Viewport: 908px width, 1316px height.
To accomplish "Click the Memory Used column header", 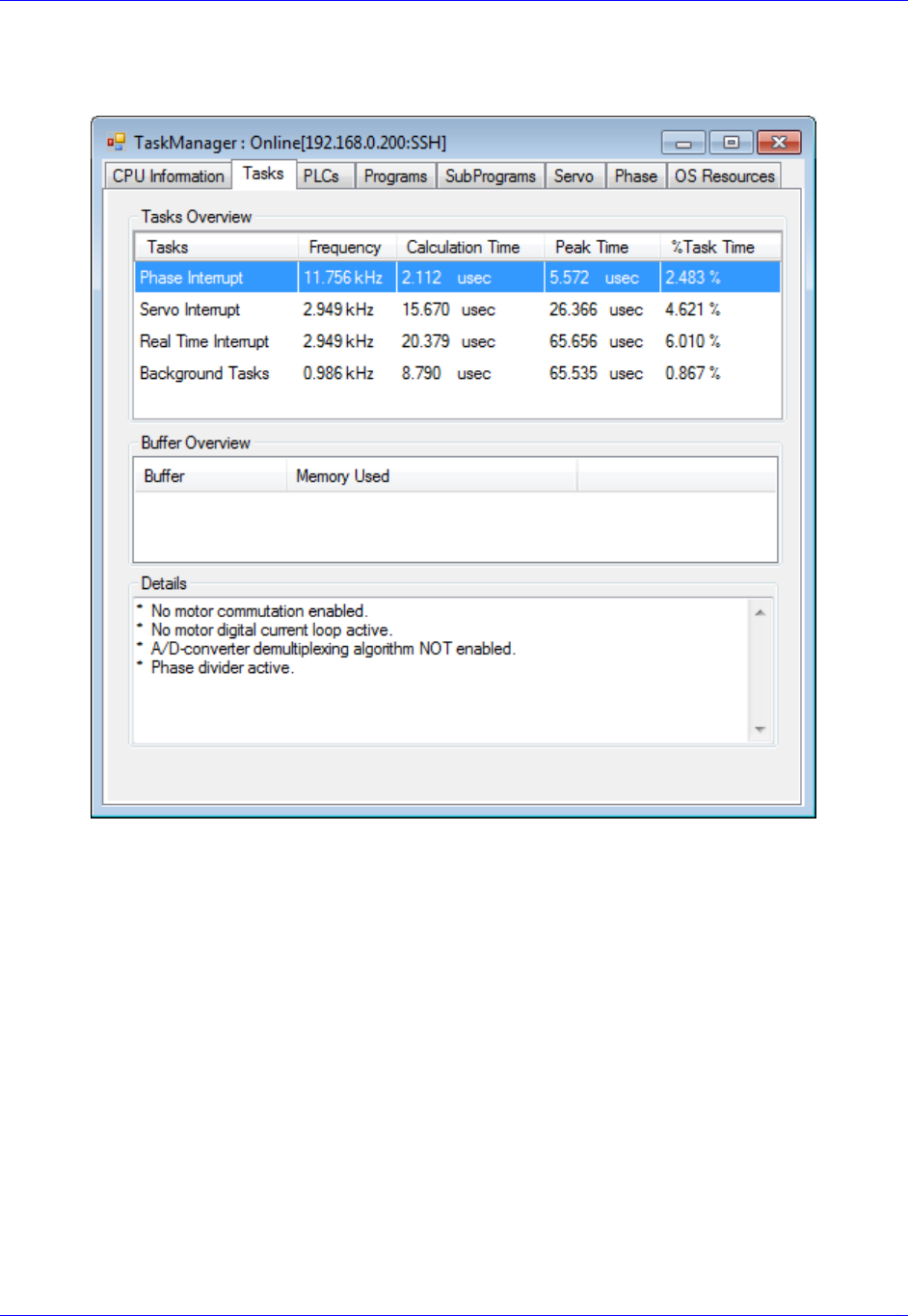I will pos(432,476).
